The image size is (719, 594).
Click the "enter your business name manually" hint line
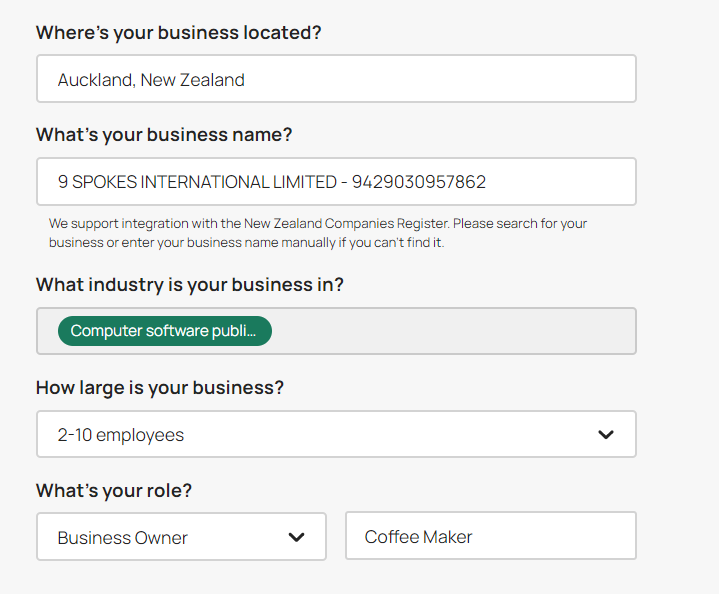point(246,243)
